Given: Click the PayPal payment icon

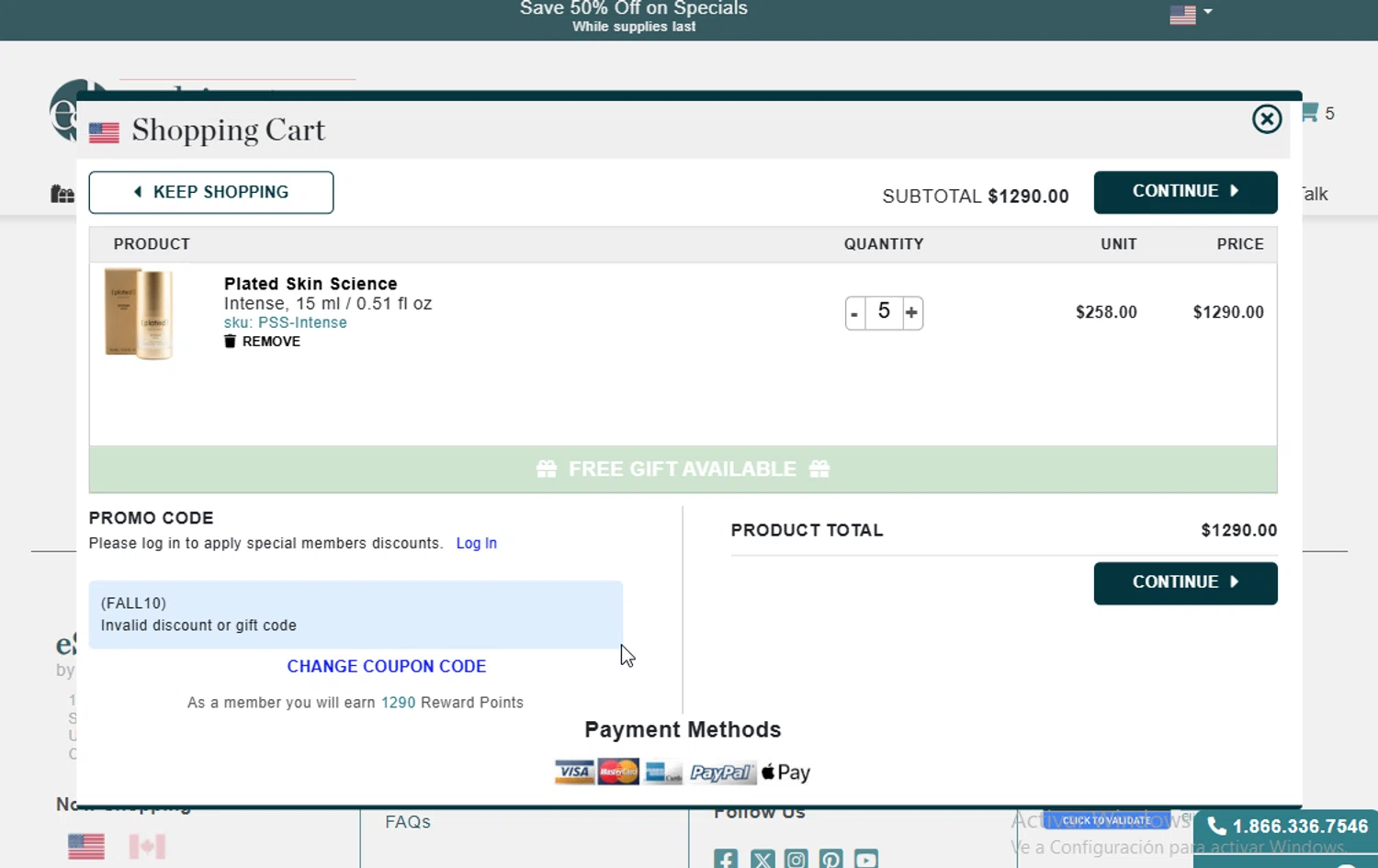Looking at the screenshot, I should click(722, 772).
